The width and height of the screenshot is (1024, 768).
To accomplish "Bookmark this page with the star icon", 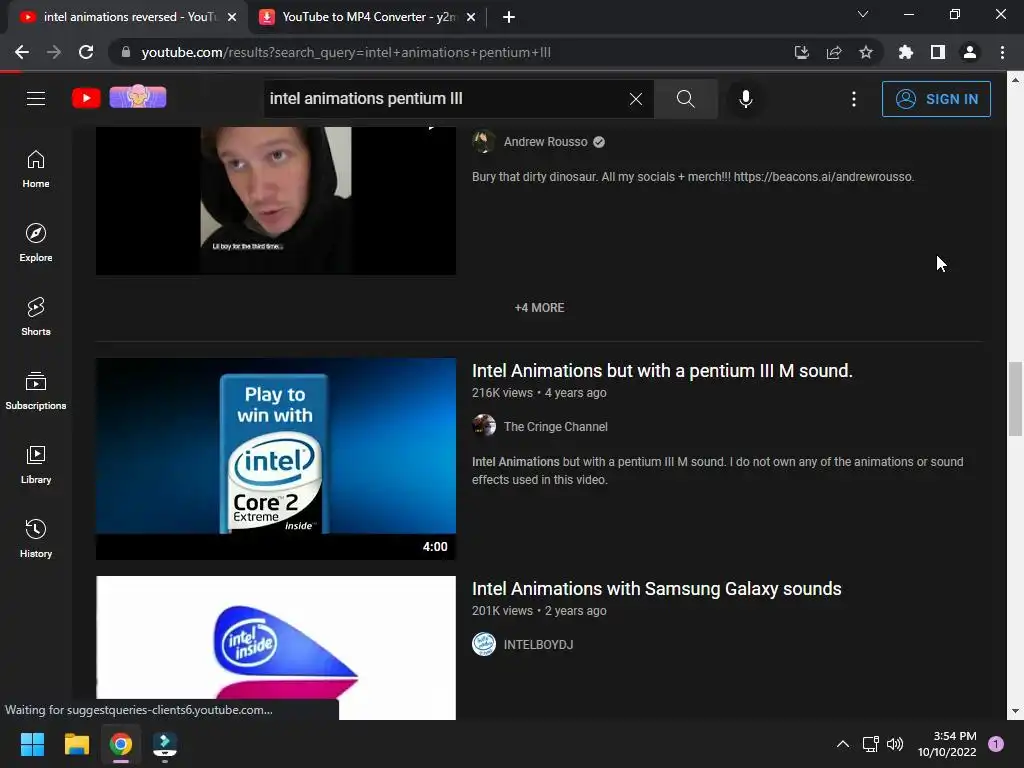I will pos(865,52).
